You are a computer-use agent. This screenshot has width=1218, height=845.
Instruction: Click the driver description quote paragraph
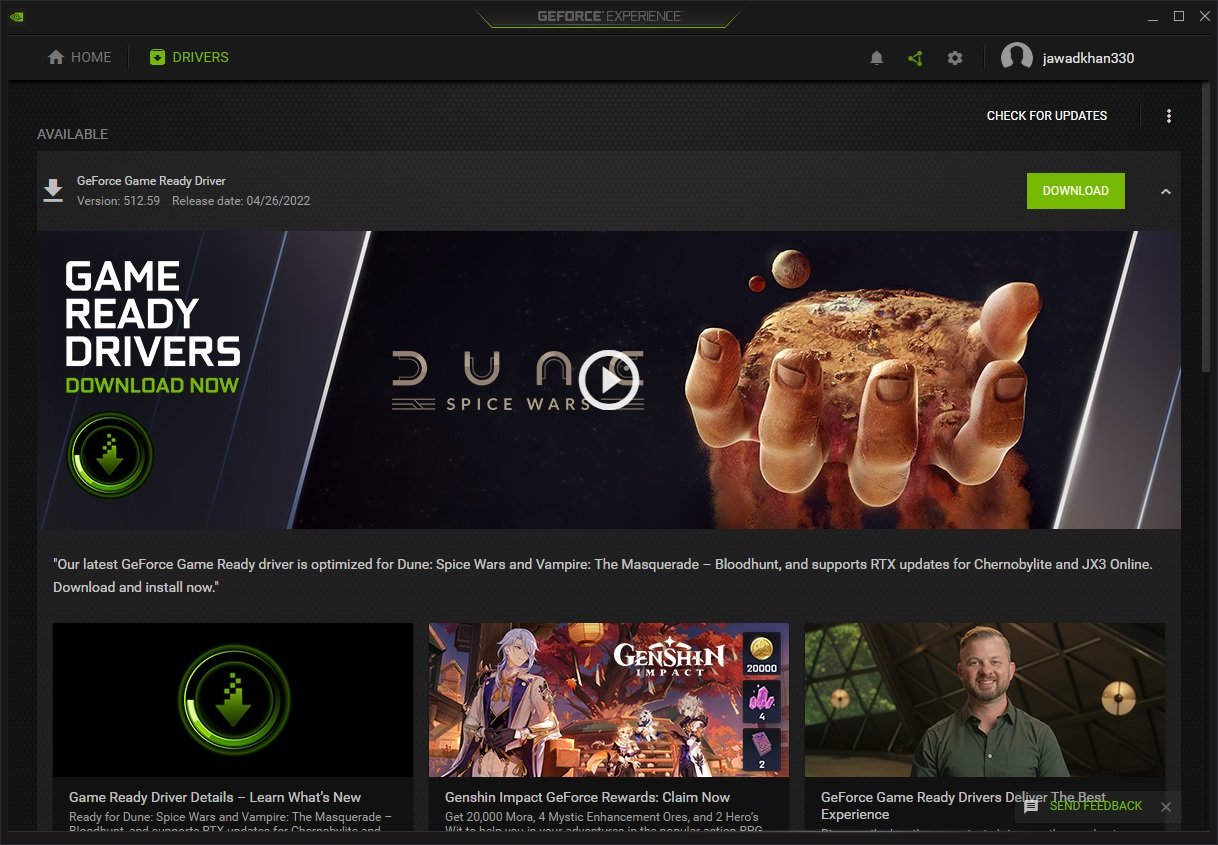coord(603,575)
